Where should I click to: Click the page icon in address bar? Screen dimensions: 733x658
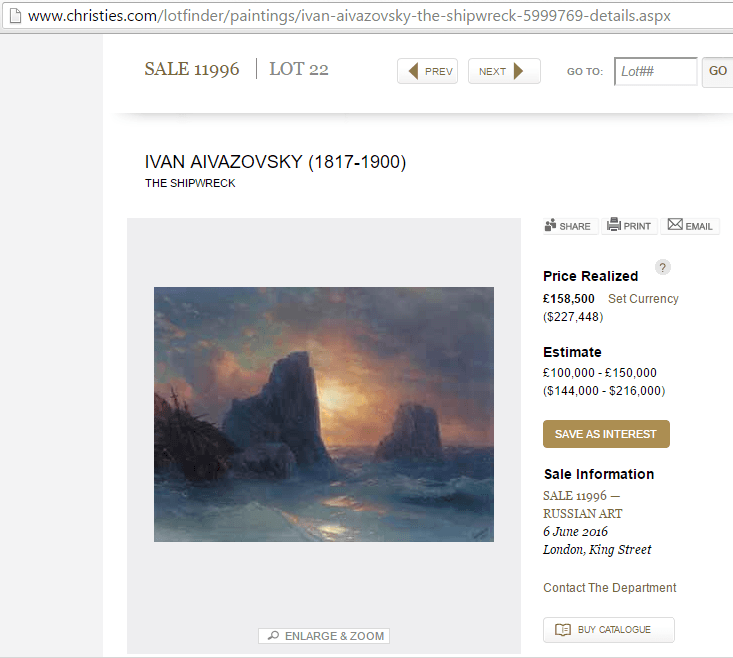12,16
